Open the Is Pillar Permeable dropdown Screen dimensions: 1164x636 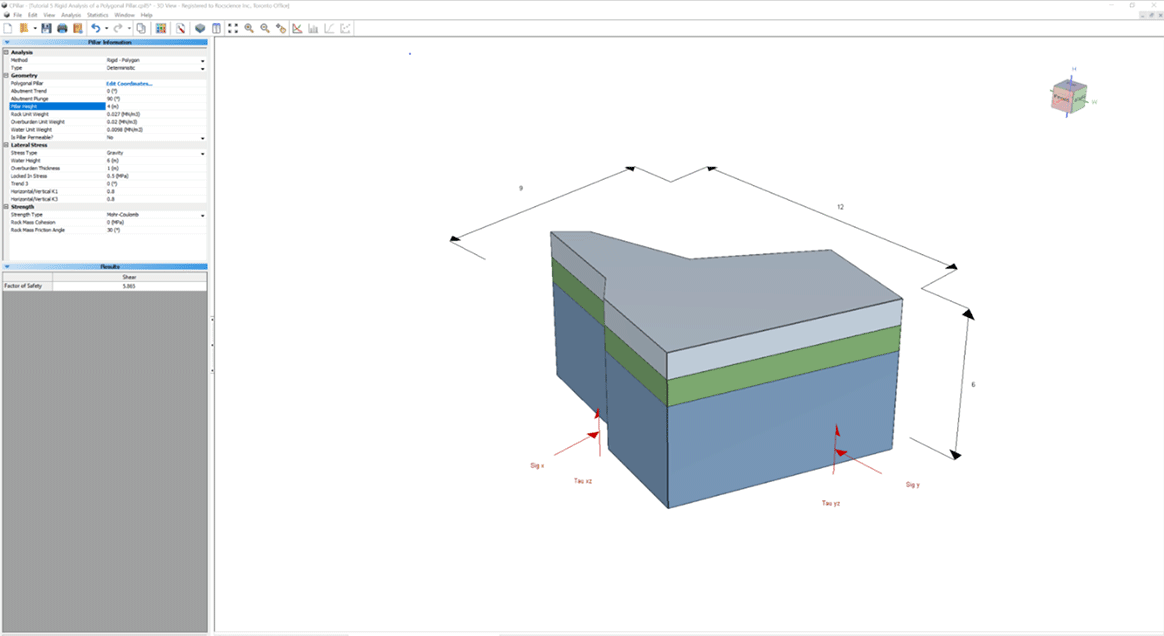pyautogui.click(x=202, y=137)
